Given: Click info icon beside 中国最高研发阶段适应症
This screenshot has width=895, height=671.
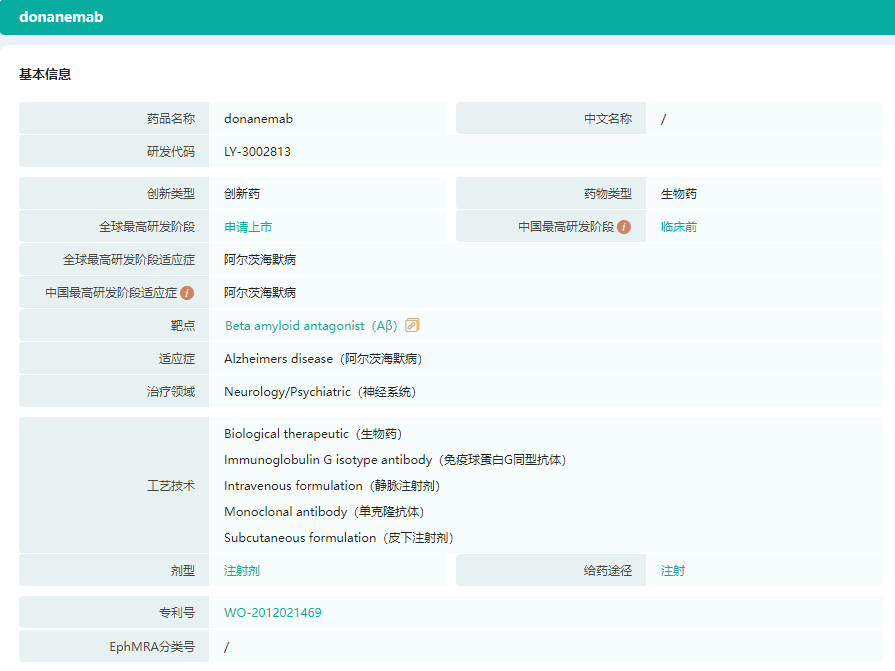Looking at the screenshot, I should (187, 293).
